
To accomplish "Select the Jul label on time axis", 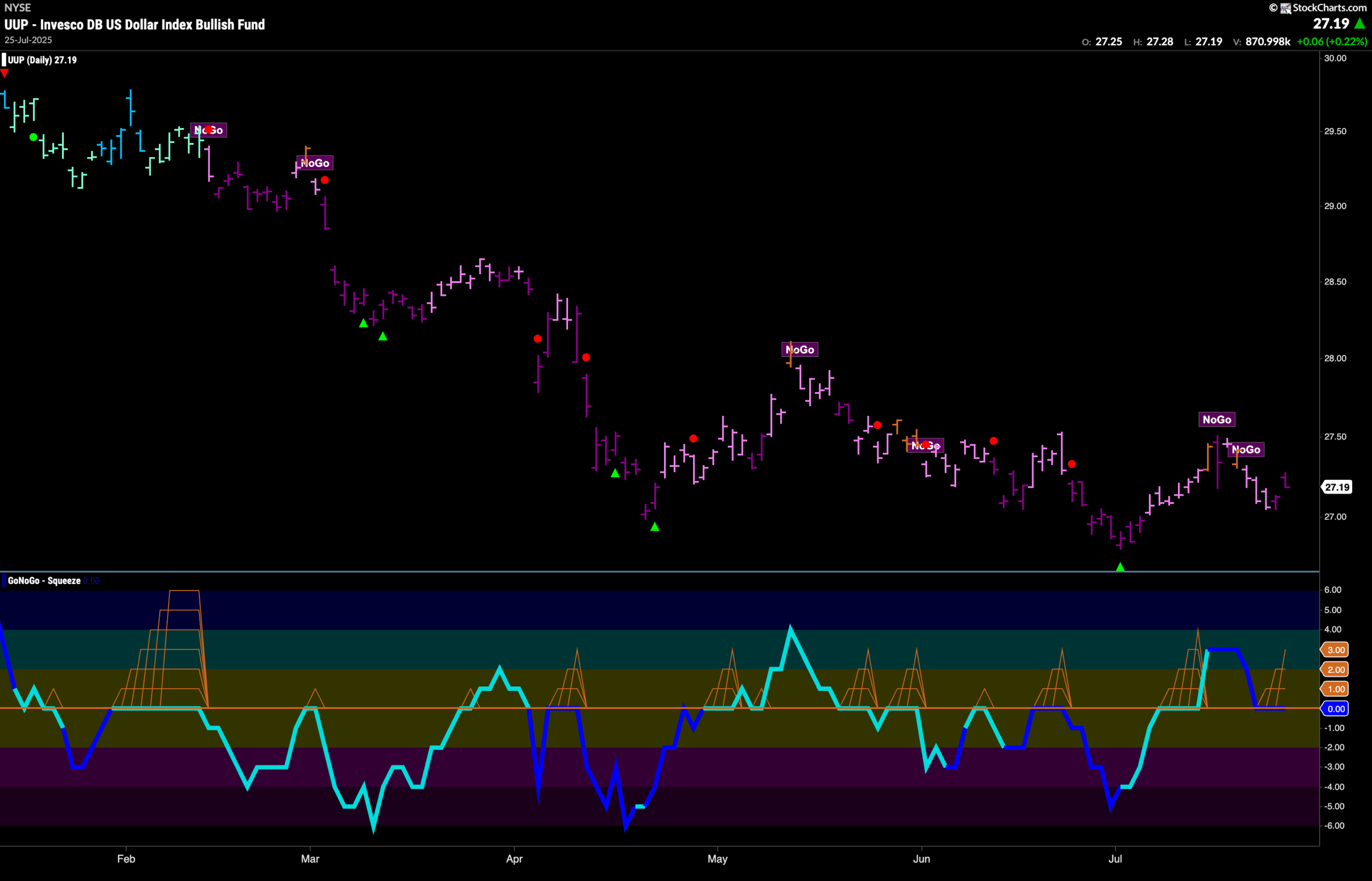I will click(x=1115, y=859).
